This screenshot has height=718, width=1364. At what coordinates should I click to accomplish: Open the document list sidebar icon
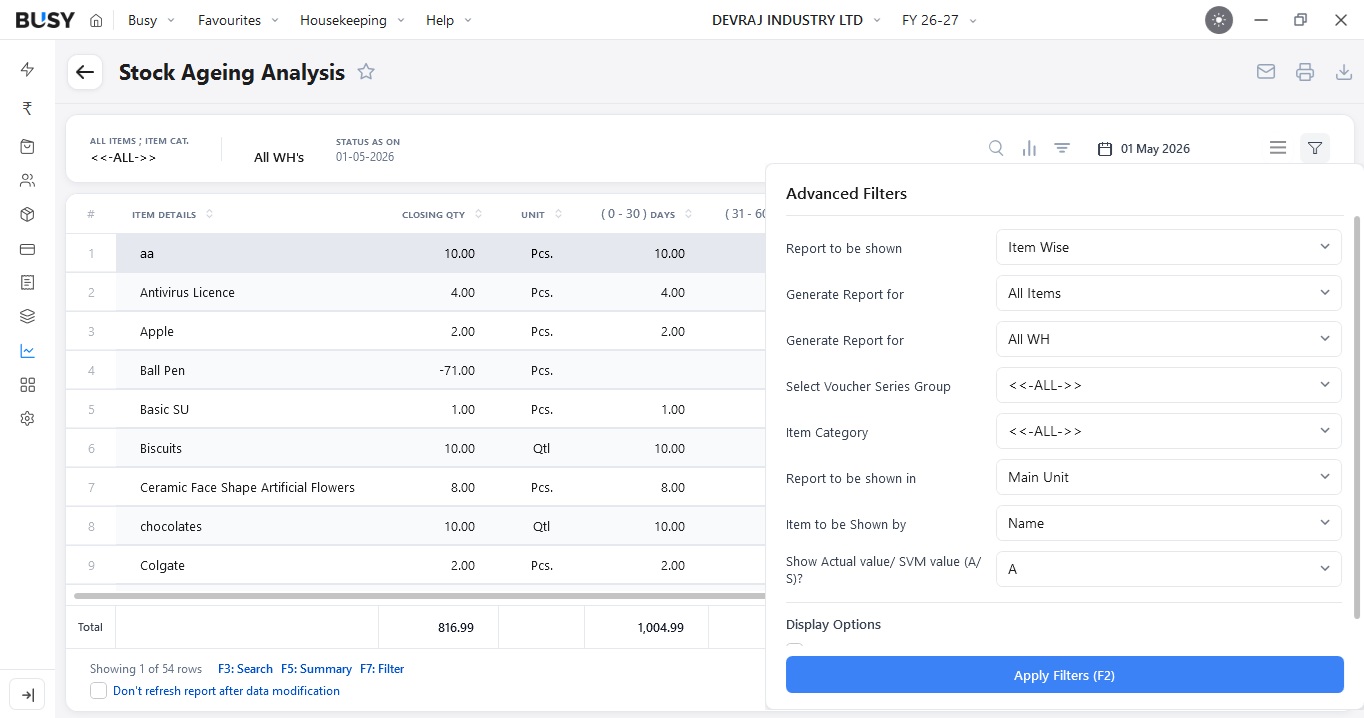(27, 283)
